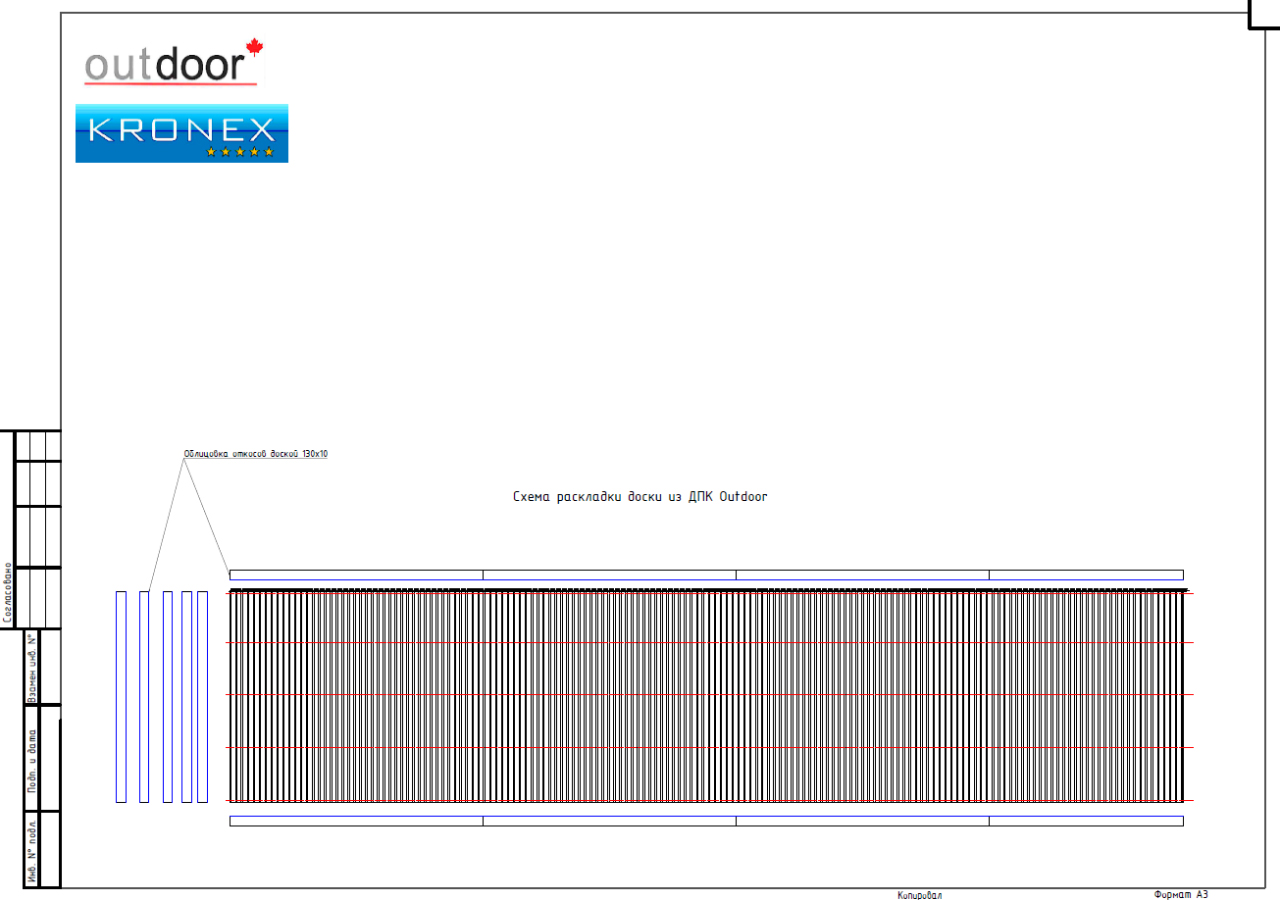
Task: Select last segment of bottom horizontal trim strip
Action: click(1086, 821)
